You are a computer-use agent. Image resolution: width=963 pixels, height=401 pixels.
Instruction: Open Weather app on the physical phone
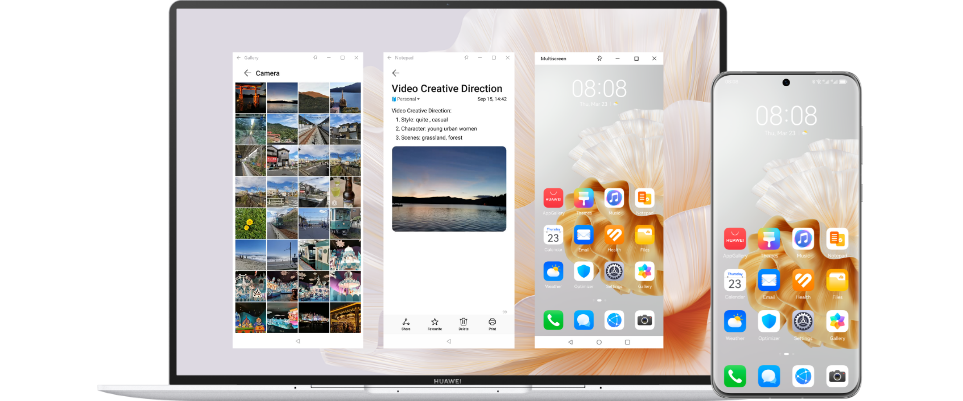coord(735,320)
